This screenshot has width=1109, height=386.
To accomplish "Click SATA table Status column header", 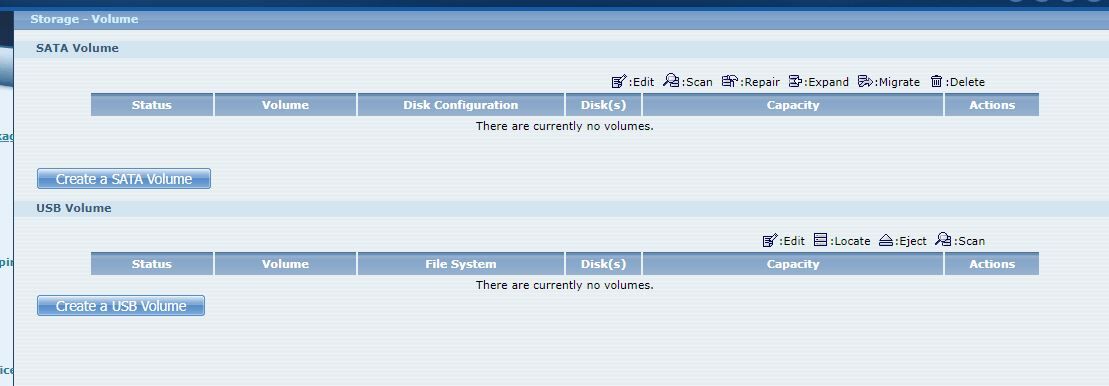I will point(152,105).
